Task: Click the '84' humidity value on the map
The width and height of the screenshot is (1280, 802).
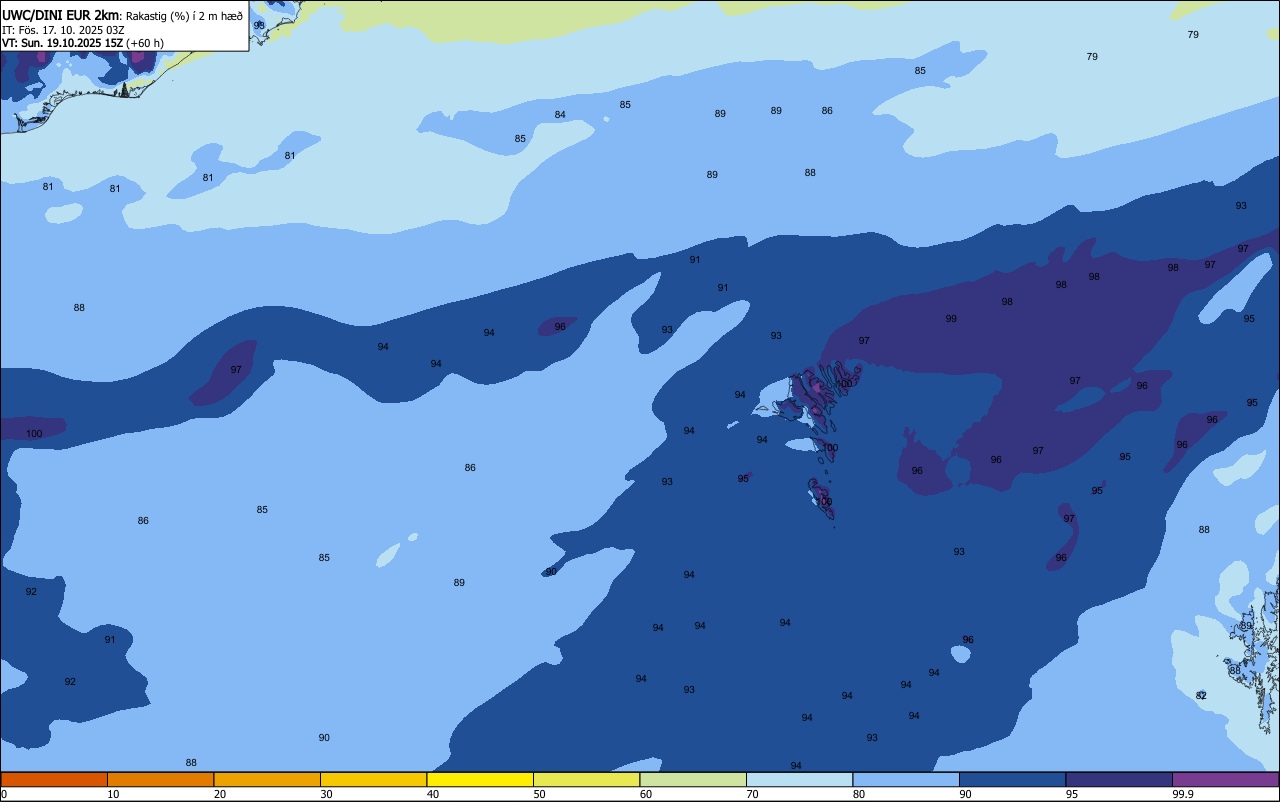Action: [x=560, y=115]
